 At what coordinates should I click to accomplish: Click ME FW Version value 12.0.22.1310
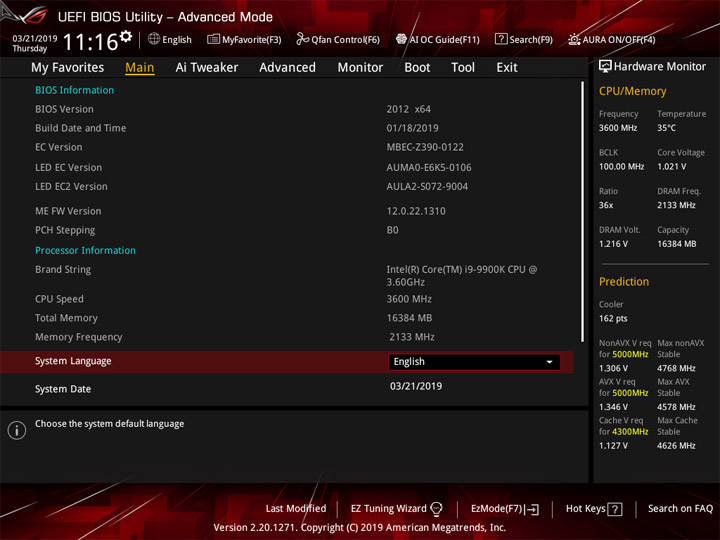click(416, 211)
